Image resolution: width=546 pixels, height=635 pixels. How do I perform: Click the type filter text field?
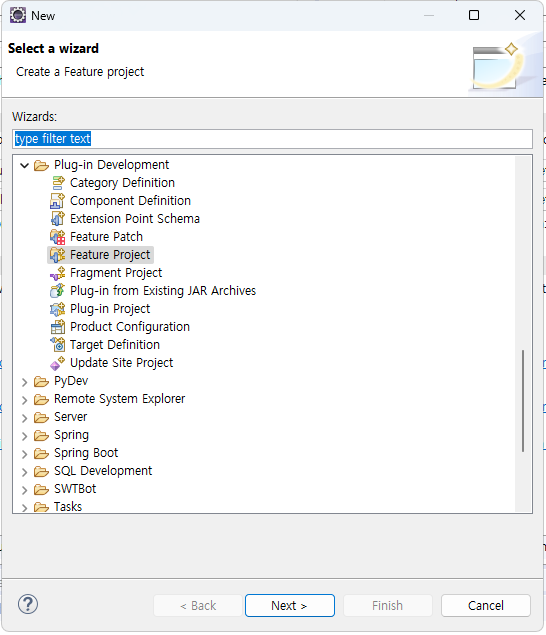(x=272, y=139)
